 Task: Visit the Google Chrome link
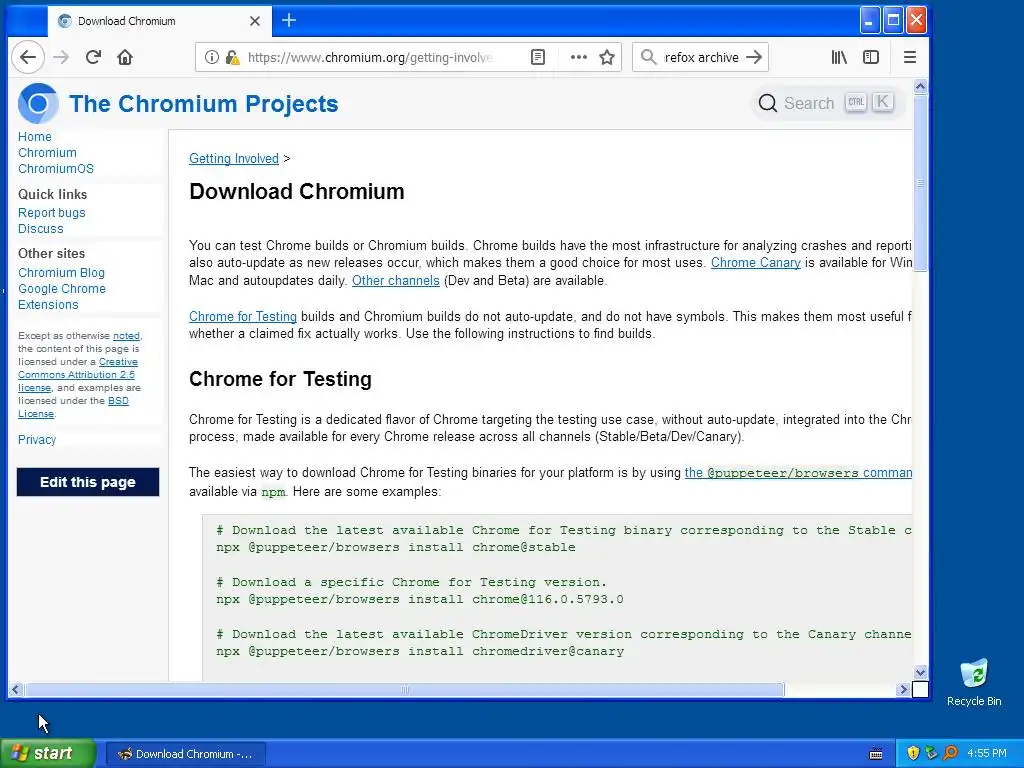(x=61, y=289)
